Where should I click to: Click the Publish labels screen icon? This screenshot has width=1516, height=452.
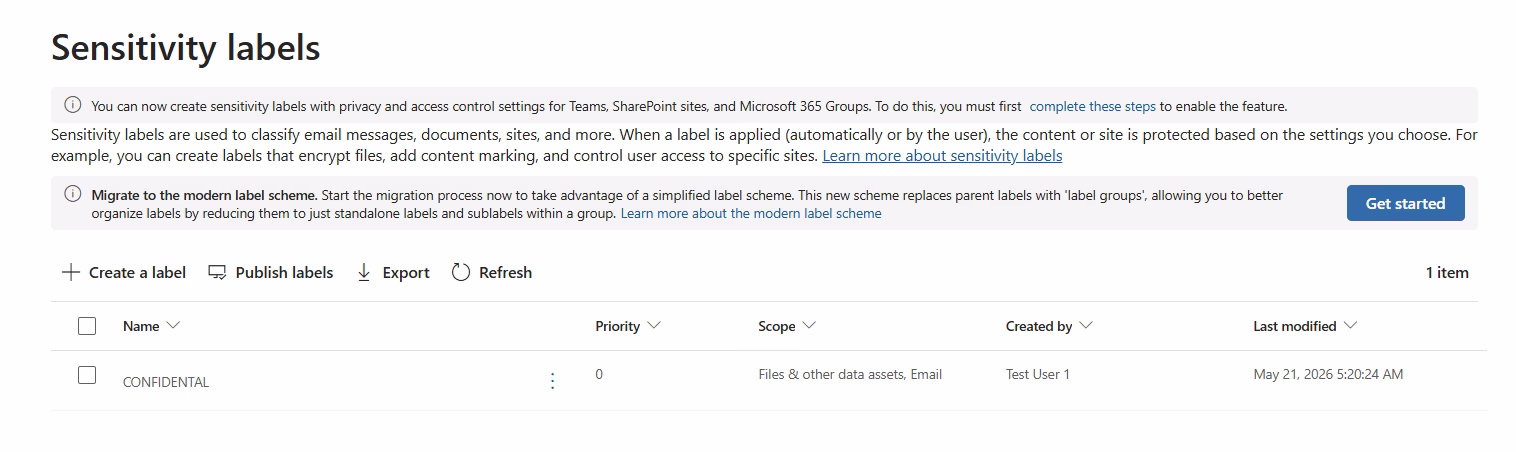217,272
